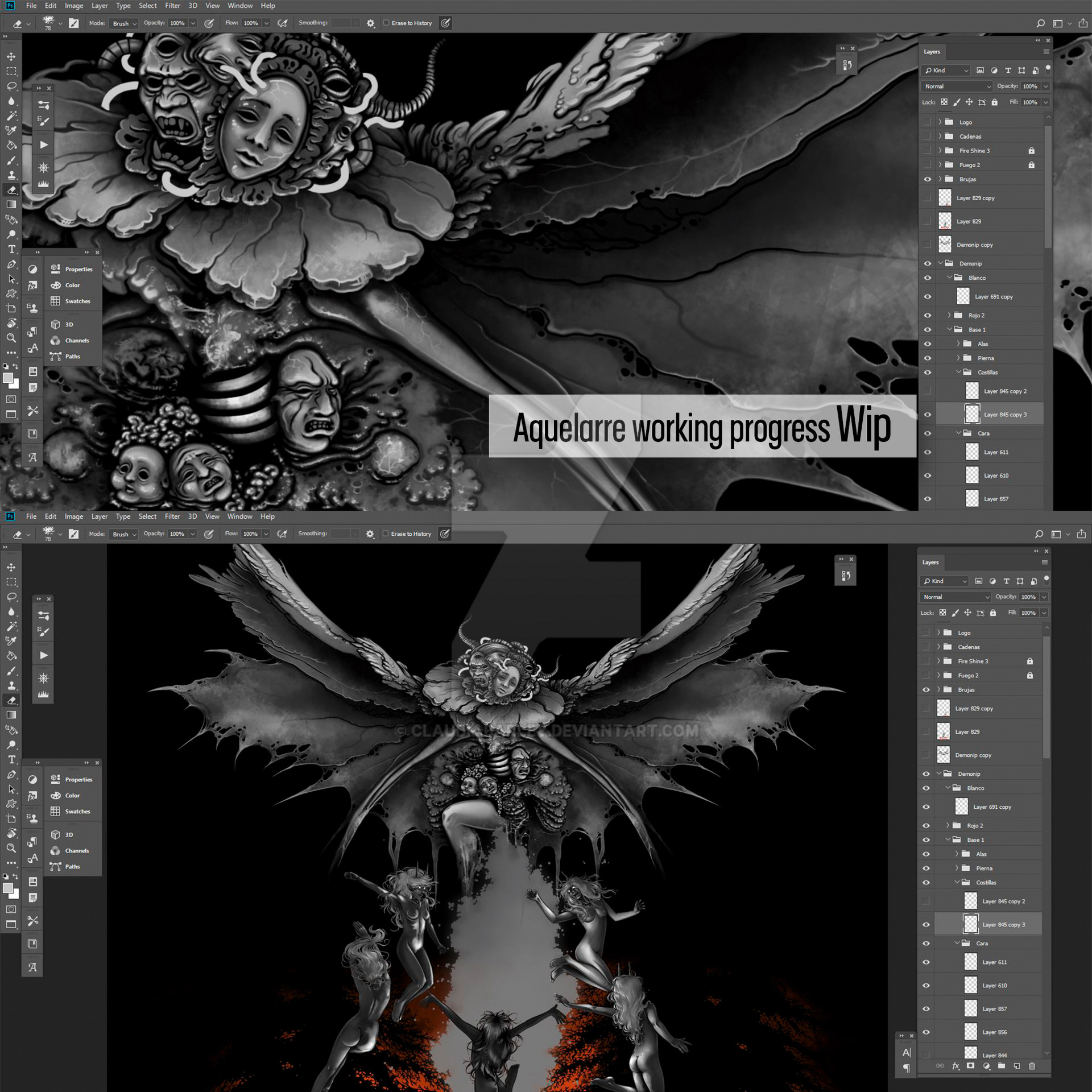
Task: Click the Opacity value field in upper options bar
Action: [x=178, y=23]
